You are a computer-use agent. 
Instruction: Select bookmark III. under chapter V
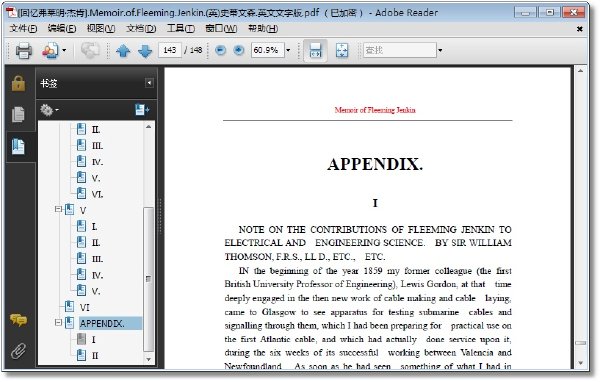tap(97, 259)
